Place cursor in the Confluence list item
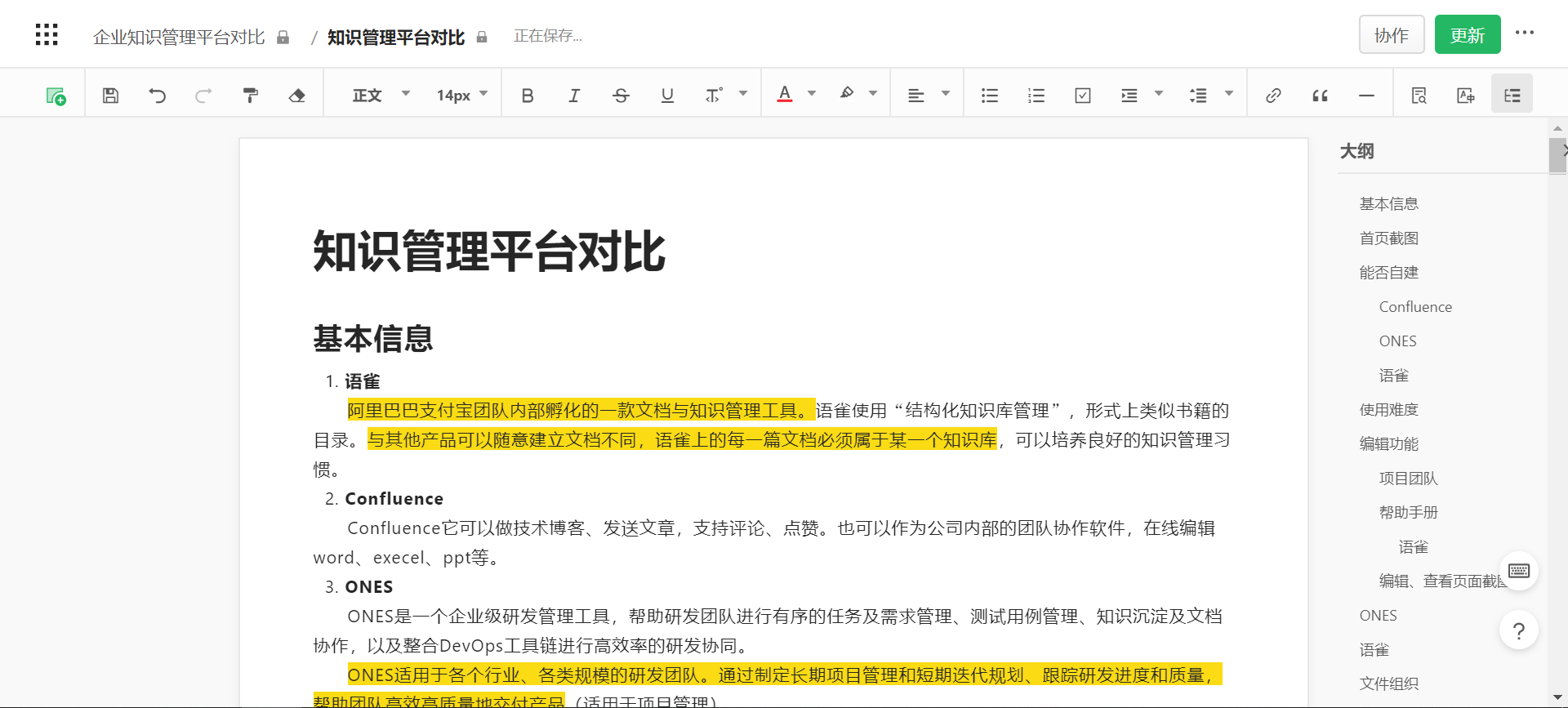This screenshot has width=1568, height=708. [x=394, y=498]
